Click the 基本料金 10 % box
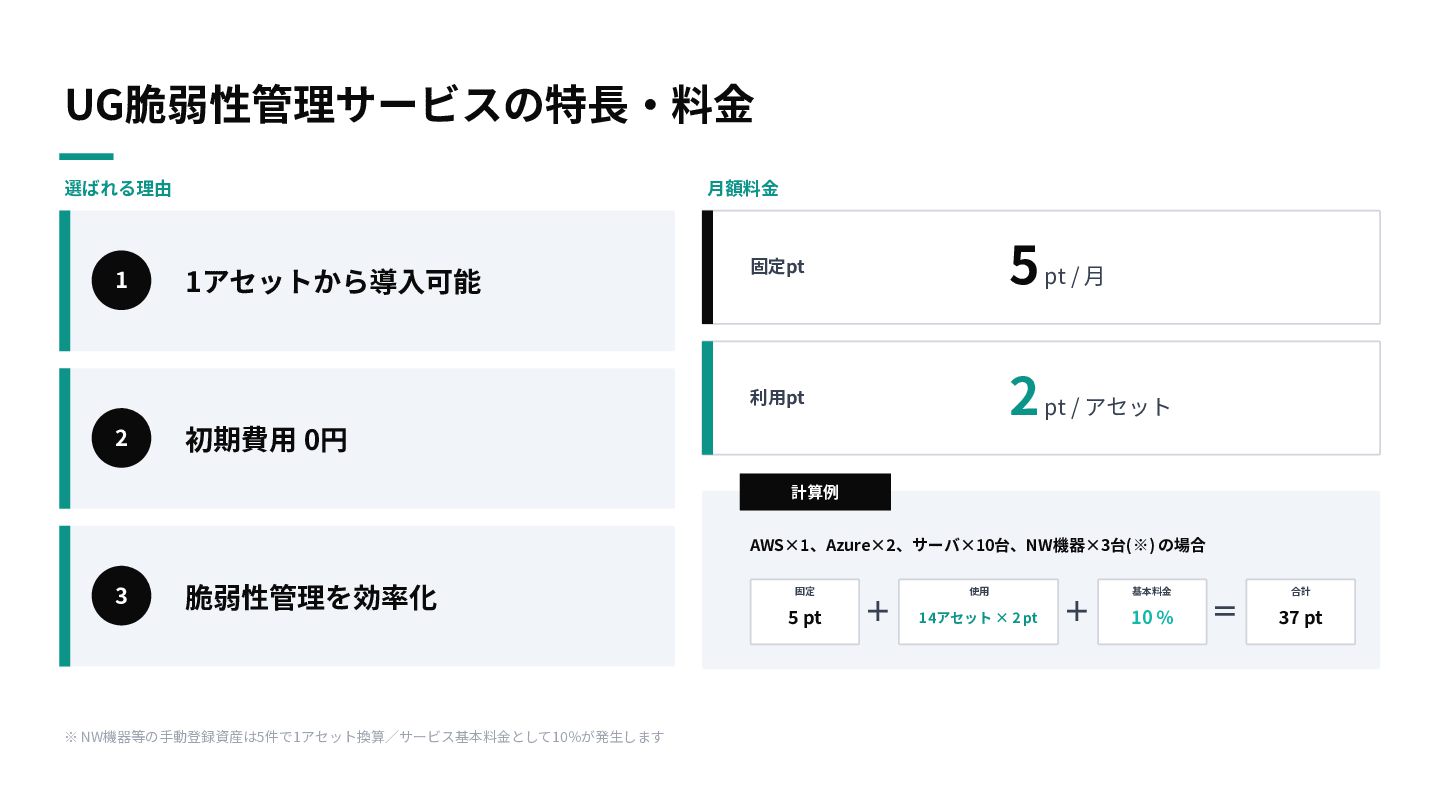This screenshot has width=1440, height=810. coord(1152,612)
